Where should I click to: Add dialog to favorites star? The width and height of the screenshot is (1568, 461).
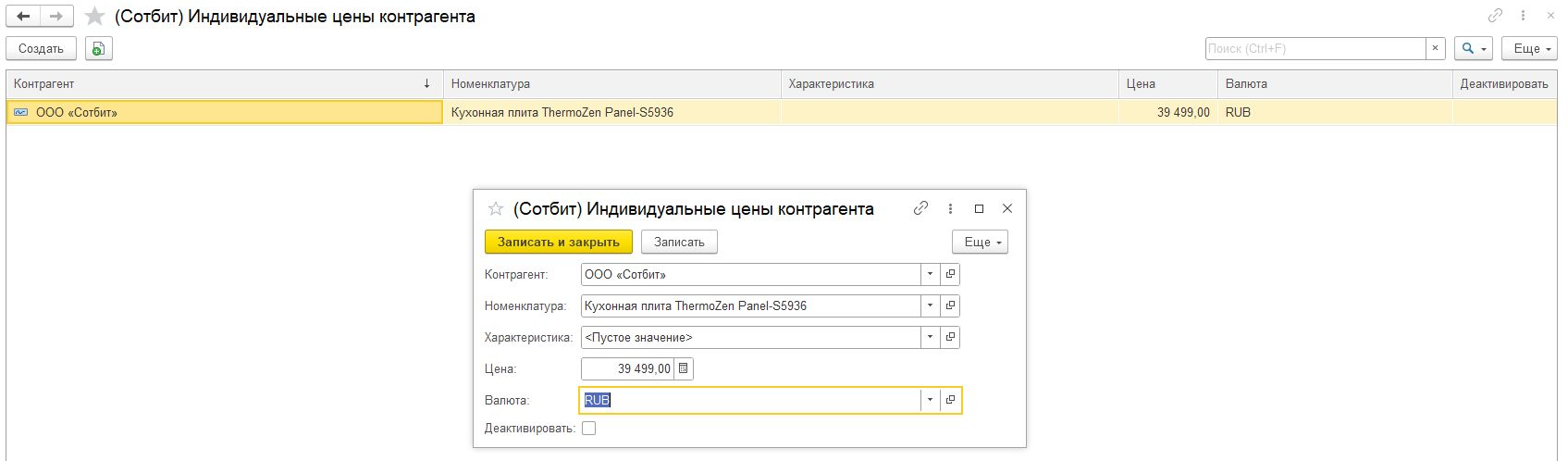click(496, 208)
